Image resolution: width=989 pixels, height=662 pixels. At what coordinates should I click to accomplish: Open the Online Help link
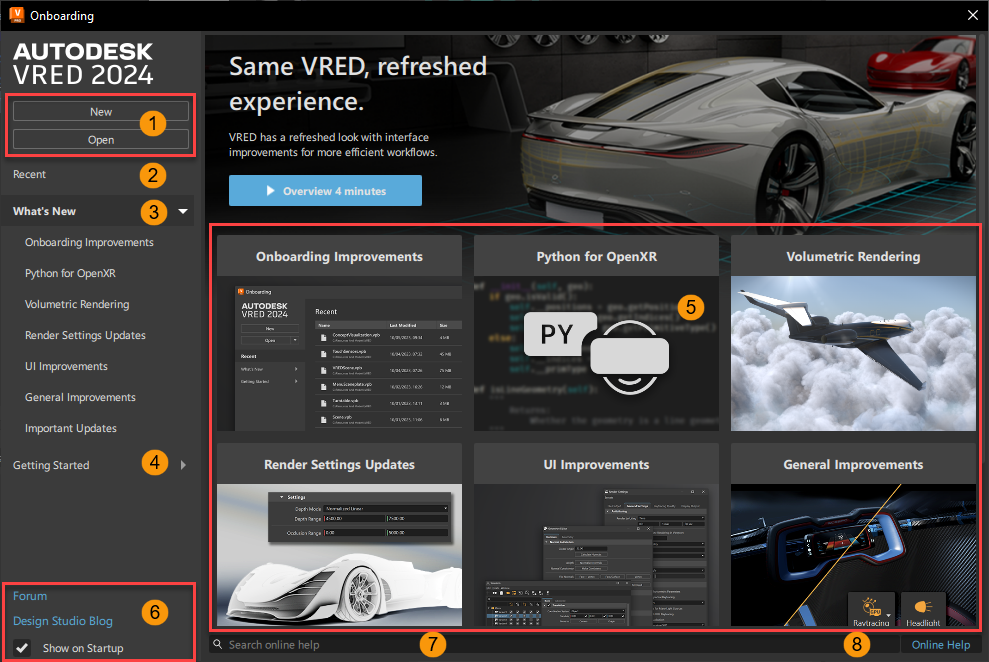[940, 644]
